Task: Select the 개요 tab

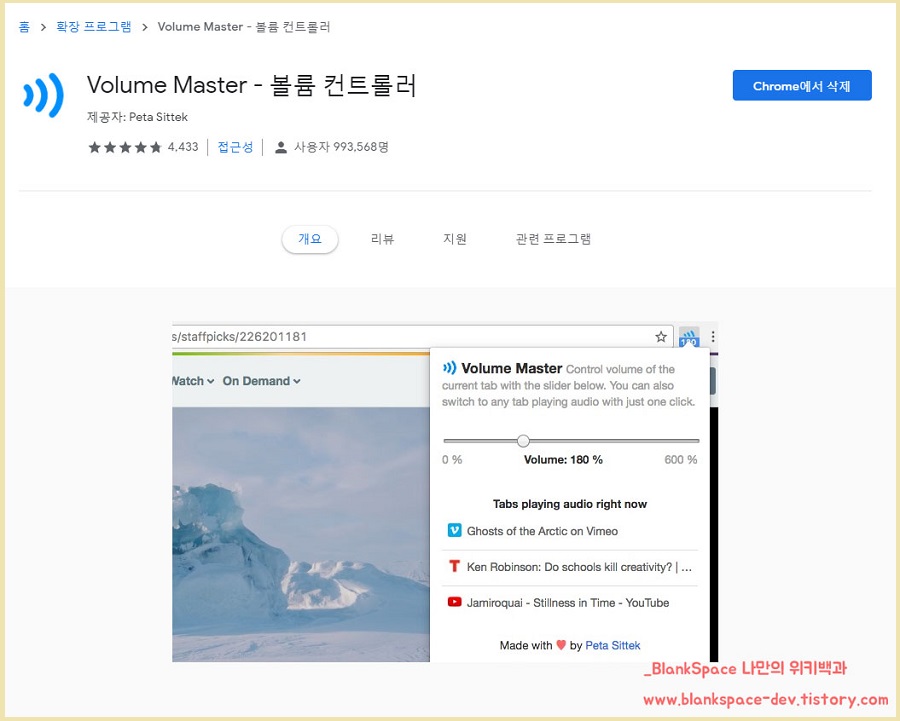Action: (x=310, y=239)
